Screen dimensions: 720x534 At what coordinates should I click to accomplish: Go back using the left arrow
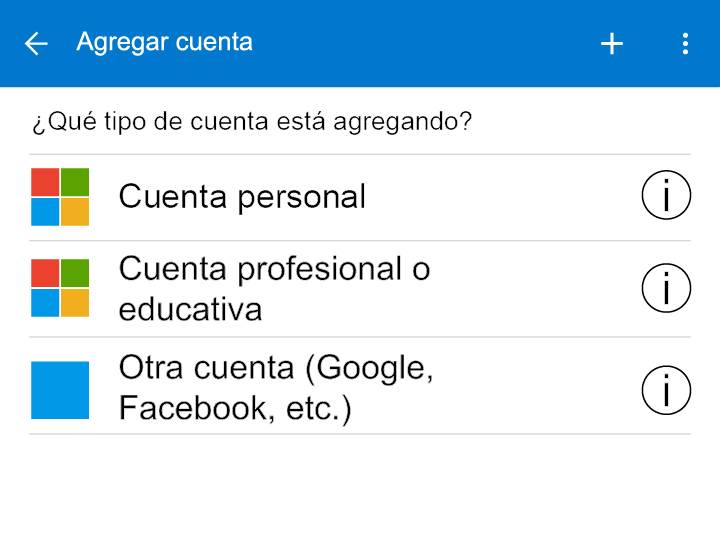(x=36, y=44)
